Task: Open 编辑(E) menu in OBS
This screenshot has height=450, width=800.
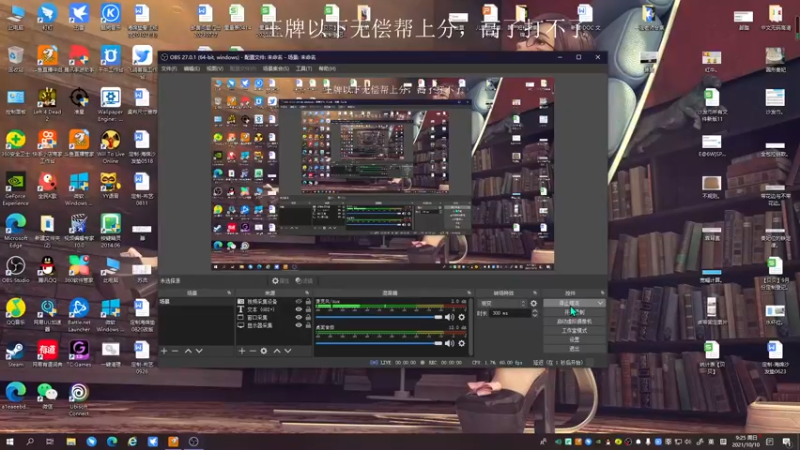Action: (x=192, y=68)
